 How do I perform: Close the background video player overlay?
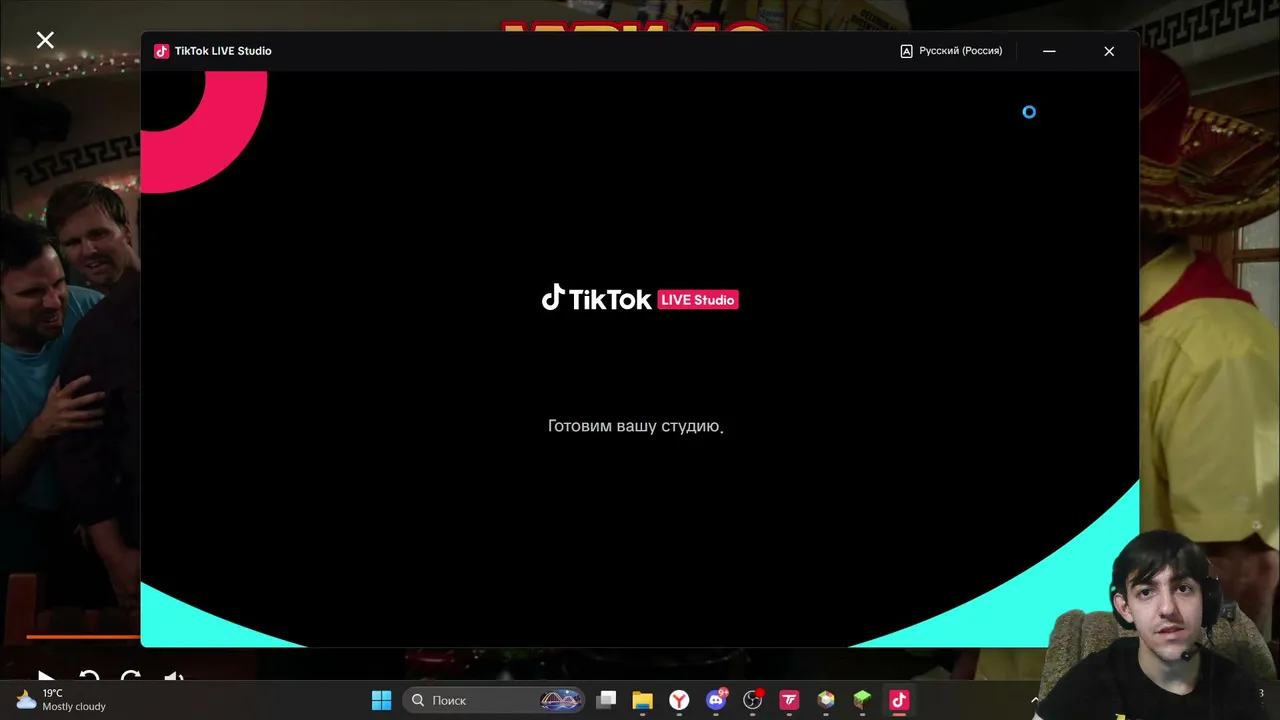[45, 40]
